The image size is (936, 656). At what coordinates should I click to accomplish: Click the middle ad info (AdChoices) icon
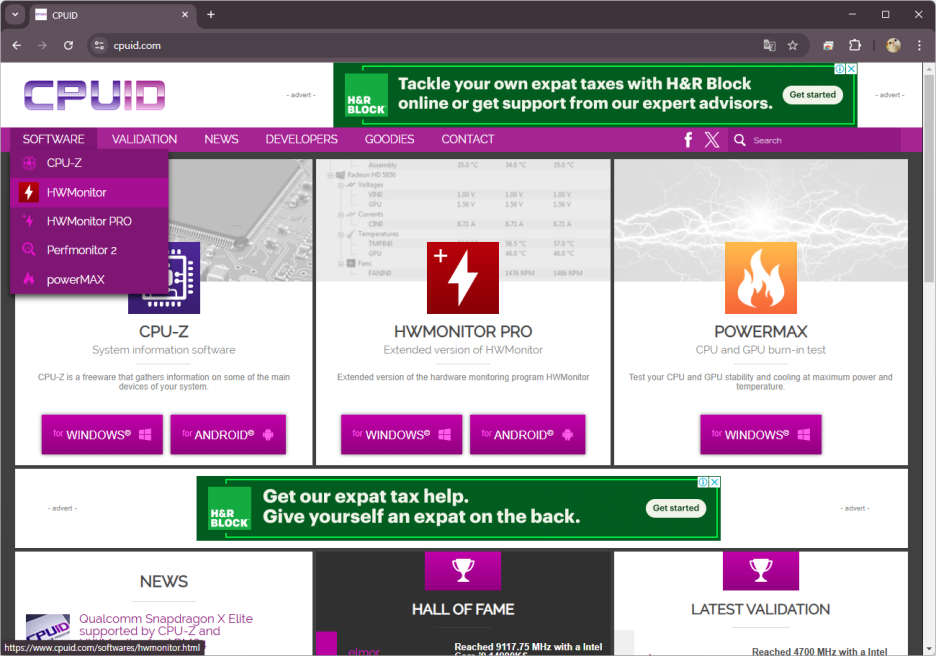click(703, 482)
